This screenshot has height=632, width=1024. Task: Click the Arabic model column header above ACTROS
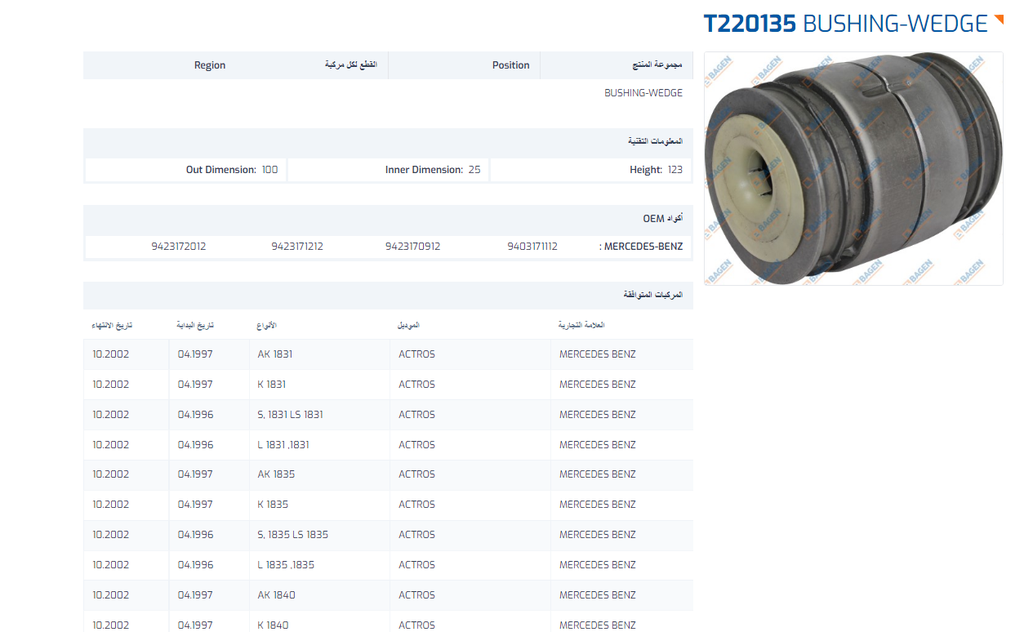point(409,325)
